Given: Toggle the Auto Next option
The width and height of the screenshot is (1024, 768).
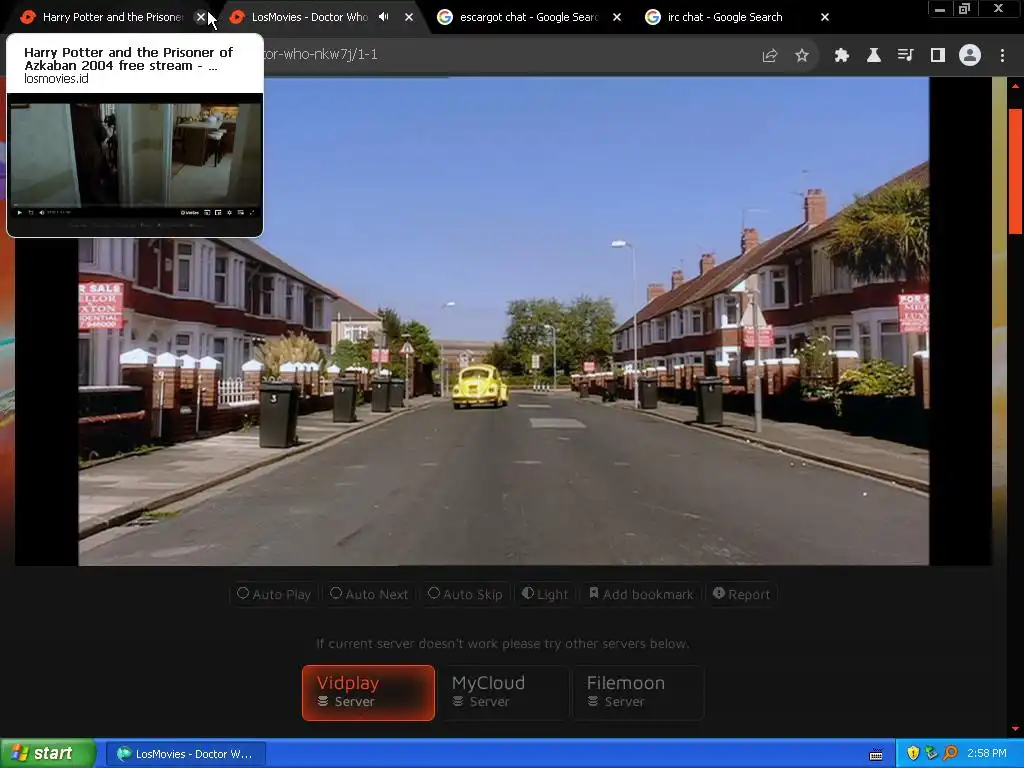Looking at the screenshot, I should pos(369,594).
